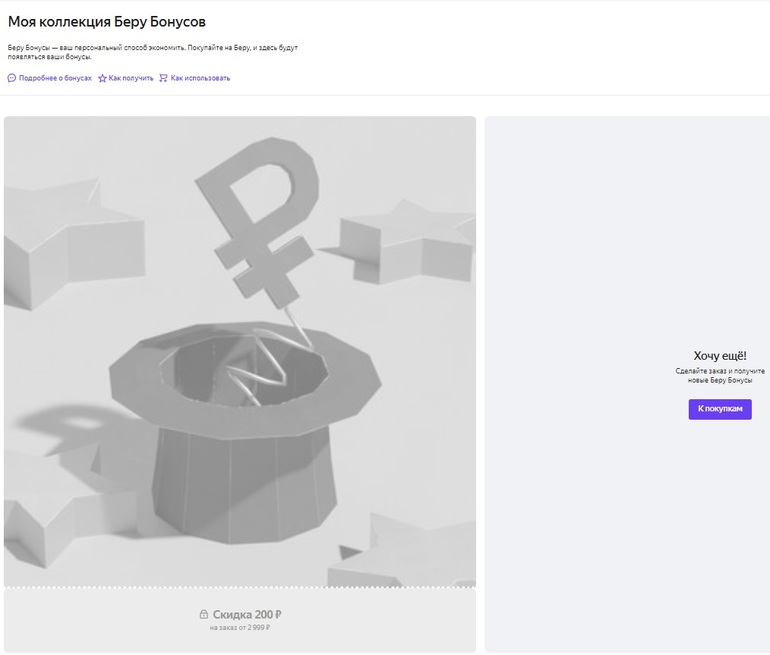Select the Скидка 200 ₽ bonus label
The image size is (770, 655).
pos(247,614)
